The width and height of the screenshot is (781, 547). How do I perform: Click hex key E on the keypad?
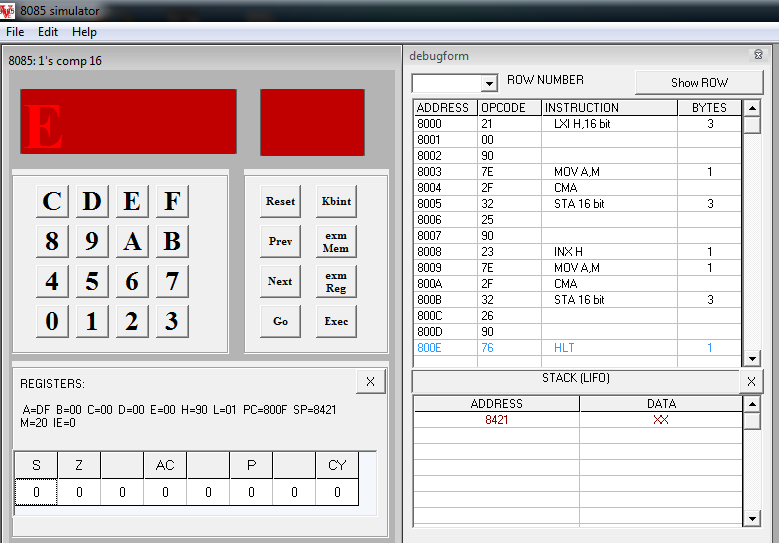[x=132, y=201]
